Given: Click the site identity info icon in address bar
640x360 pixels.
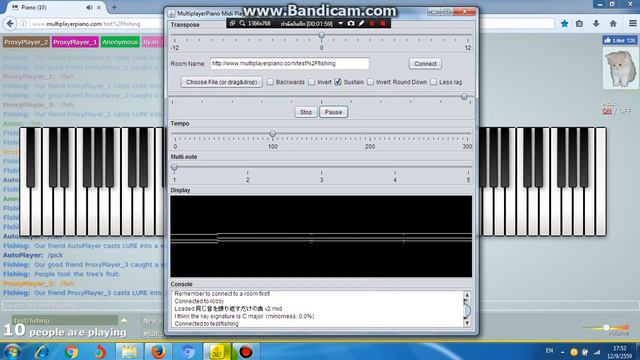Looking at the screenshot, I should click(24, 24).
